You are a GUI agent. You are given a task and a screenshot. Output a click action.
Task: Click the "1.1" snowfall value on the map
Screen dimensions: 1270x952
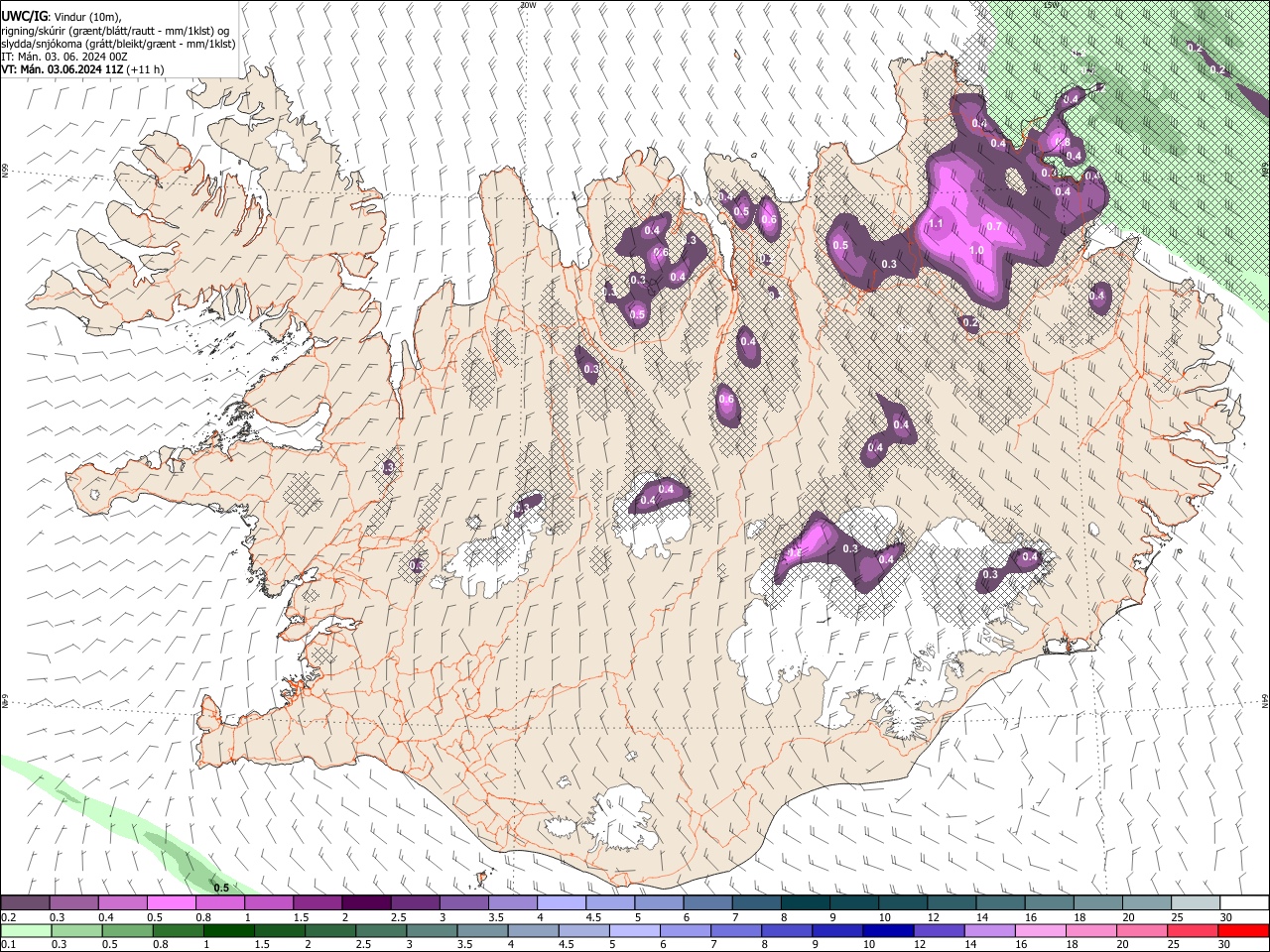tap(935, 224)
